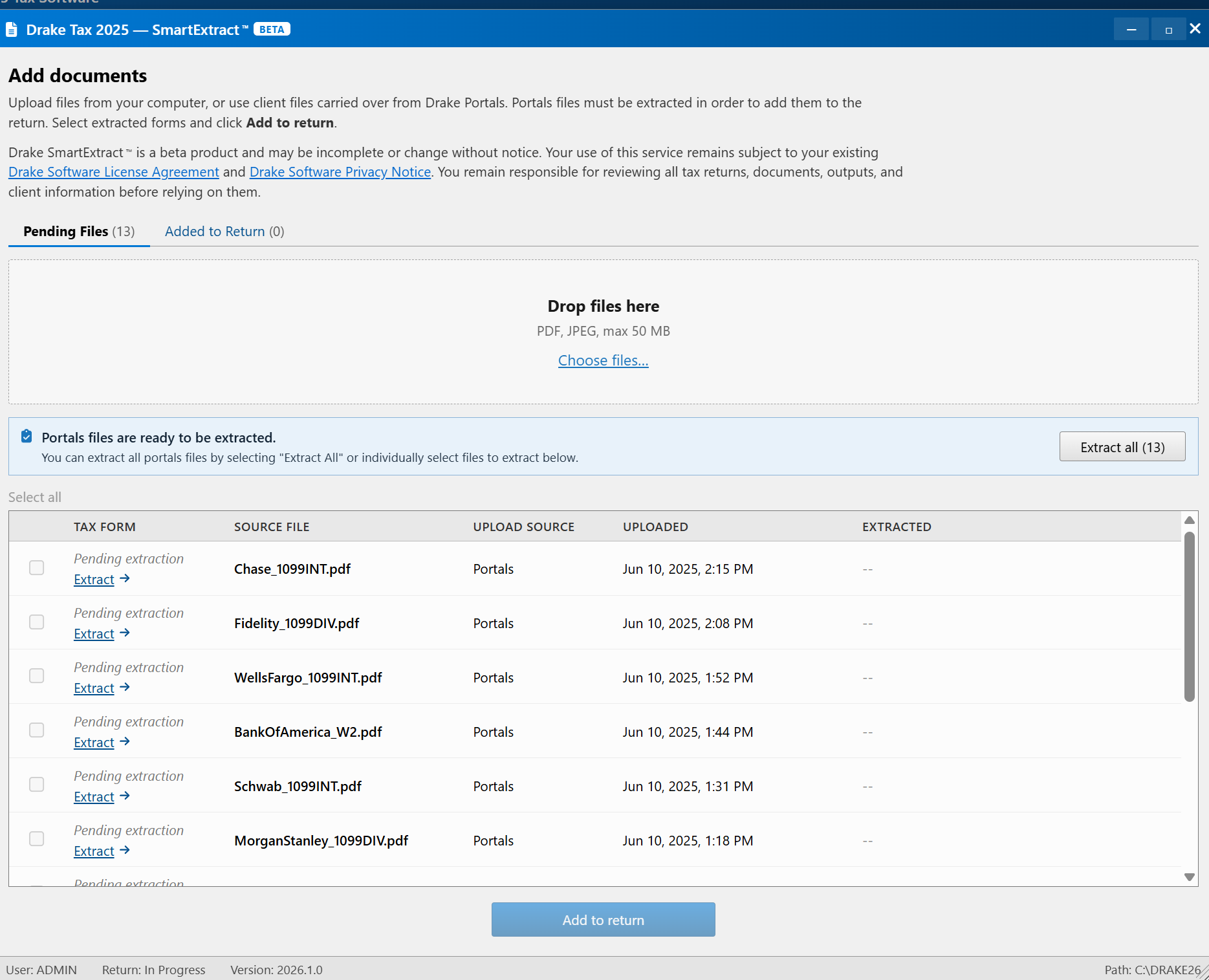Open the Added to Return tab
The height and width of the screenshot is (980, 1209).
click(224, 232)
